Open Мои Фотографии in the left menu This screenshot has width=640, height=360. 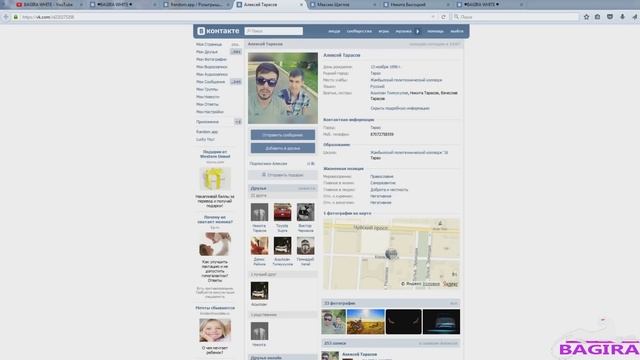tap(211, 59)
